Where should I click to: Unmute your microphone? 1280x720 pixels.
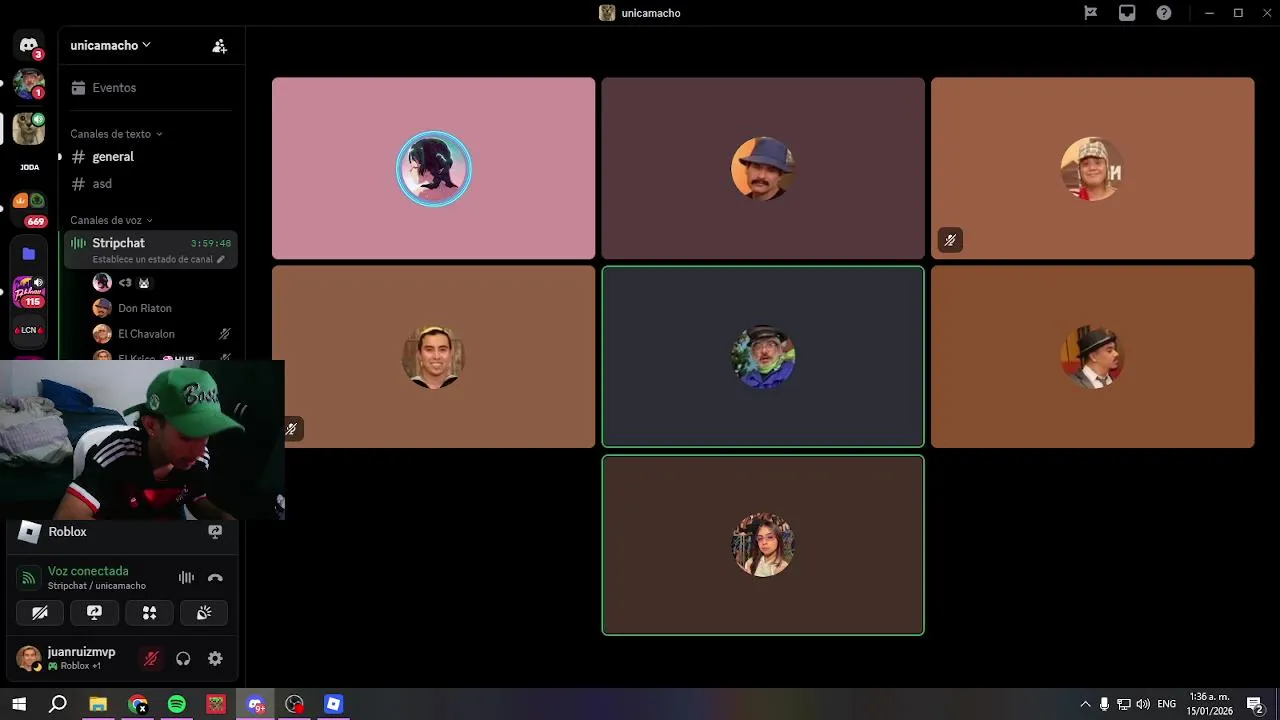point(151,659)
